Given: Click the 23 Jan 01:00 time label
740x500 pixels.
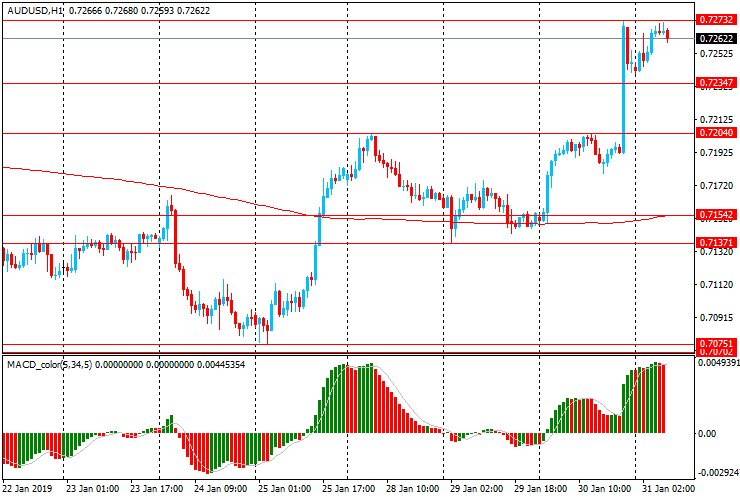Looking at the screenshot, I should click(x=92, y=489).
